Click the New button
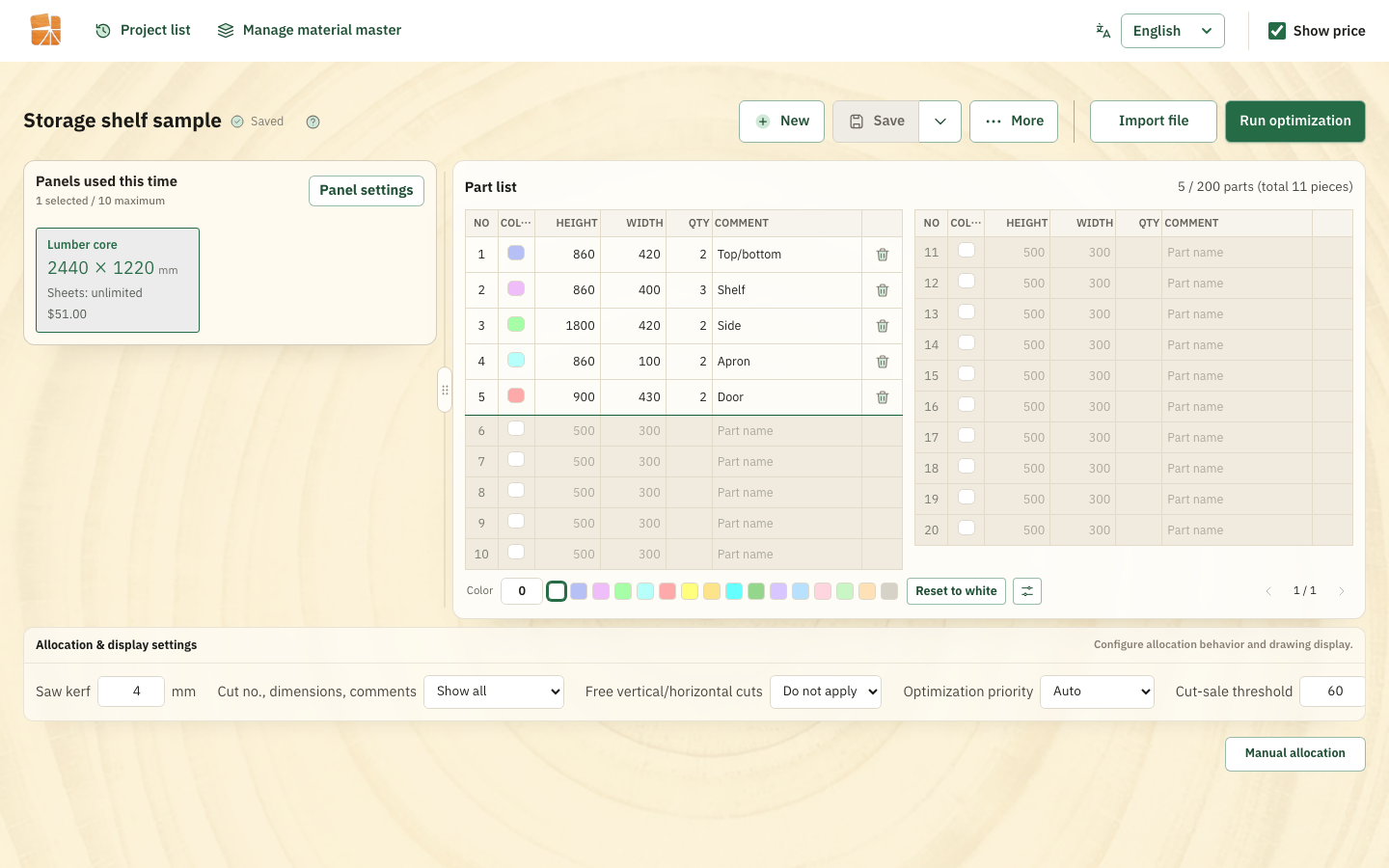The height and width of the screenshot is (868, 1389). click(x=781, y=122)
